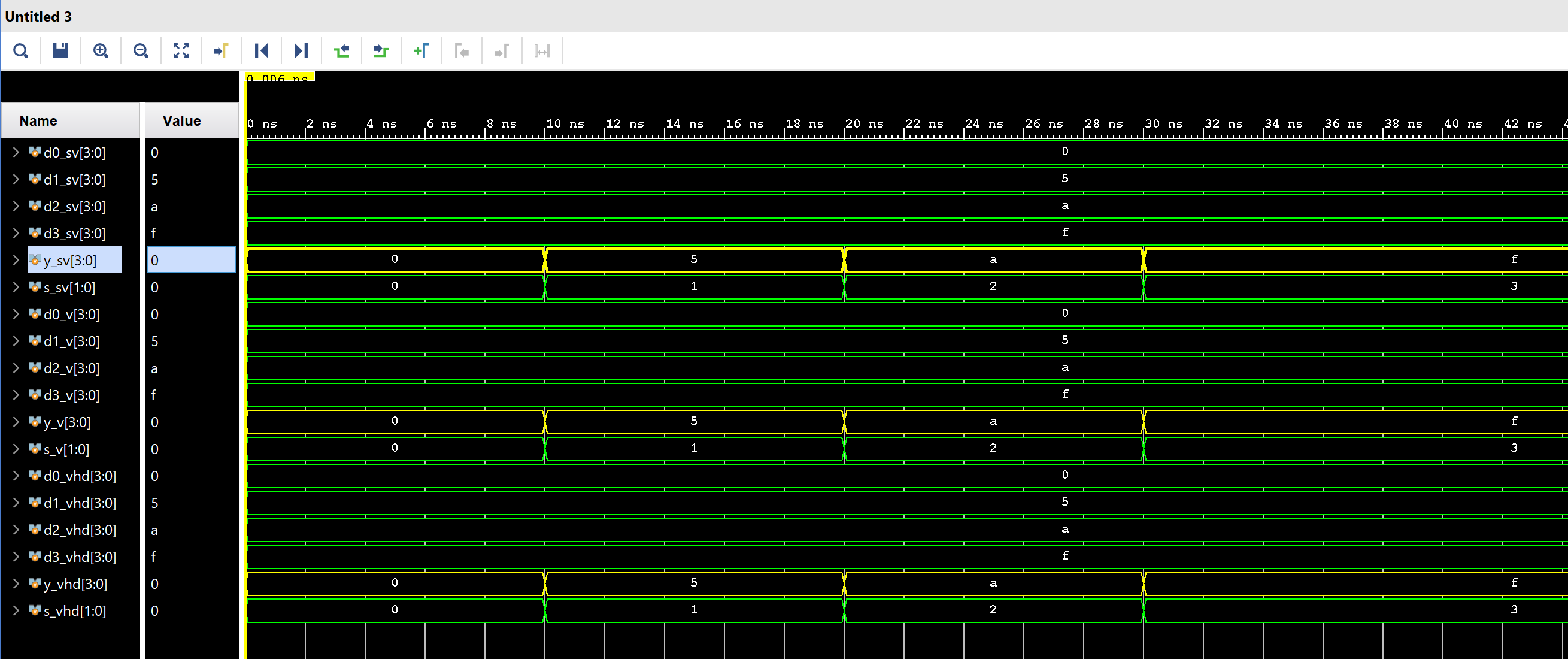Click the Zoom Fit icon
This screenshot has height=659, width=1568.
pyautogui.click(x=181, y=50)
